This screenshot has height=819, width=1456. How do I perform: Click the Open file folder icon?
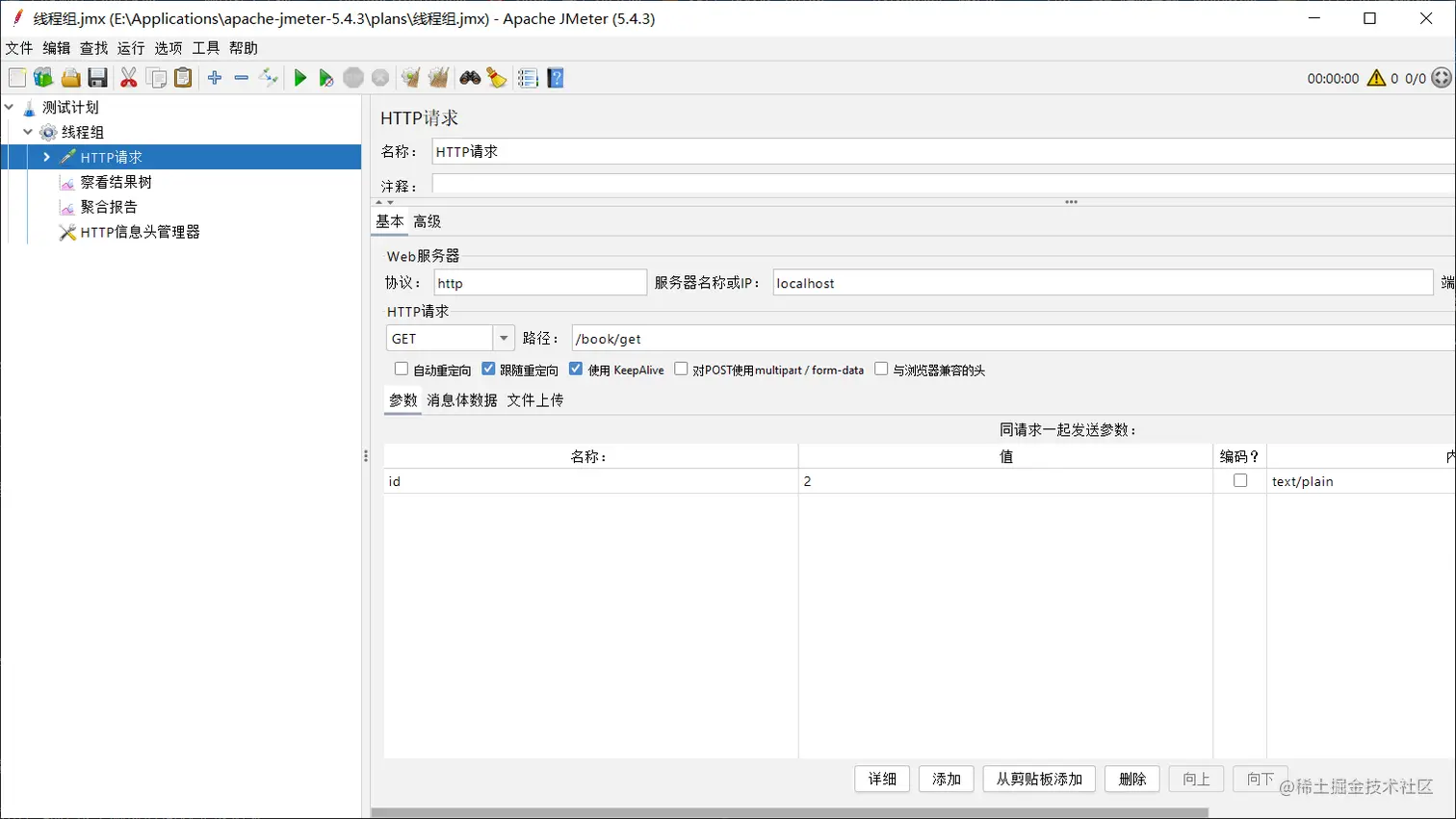(x=70, y=78)
